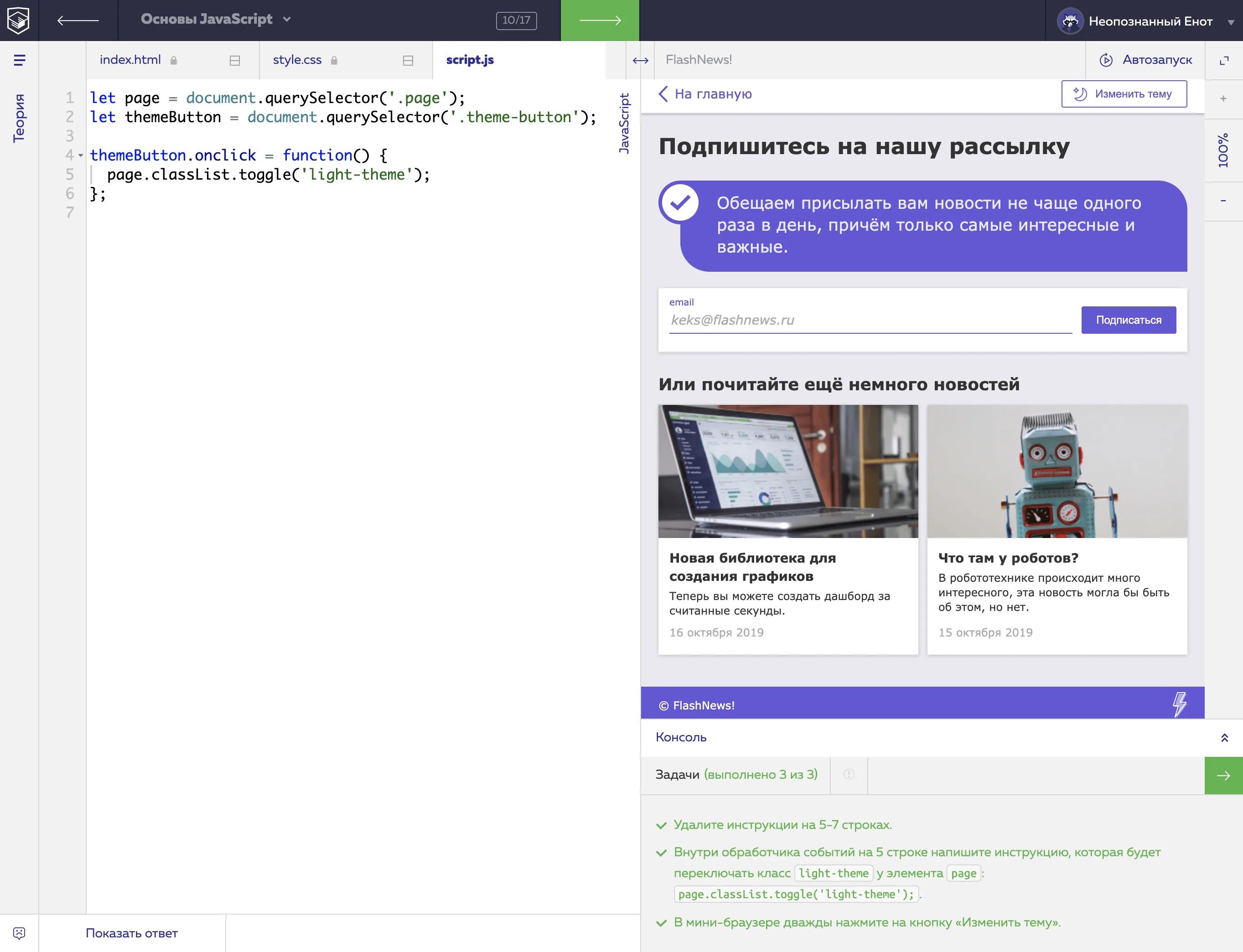Increase preview zoom with plus

(1223, 98)
